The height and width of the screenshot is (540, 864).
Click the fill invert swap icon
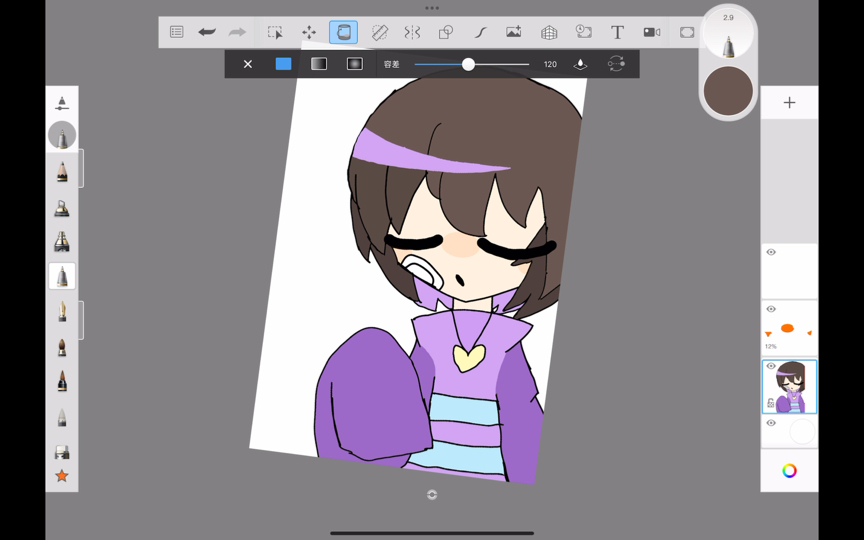point(616,64)
